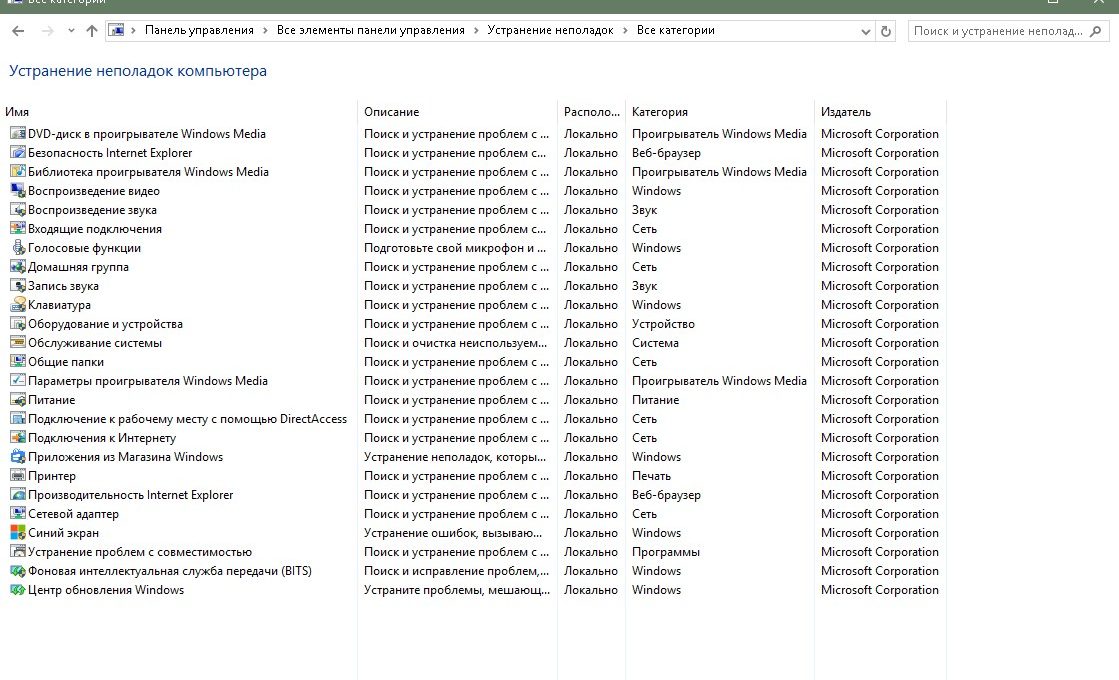Open the Клавиатура troubleshooter name
The width and height of the screenshot is (1119, 680).
(x=59, y=305)
